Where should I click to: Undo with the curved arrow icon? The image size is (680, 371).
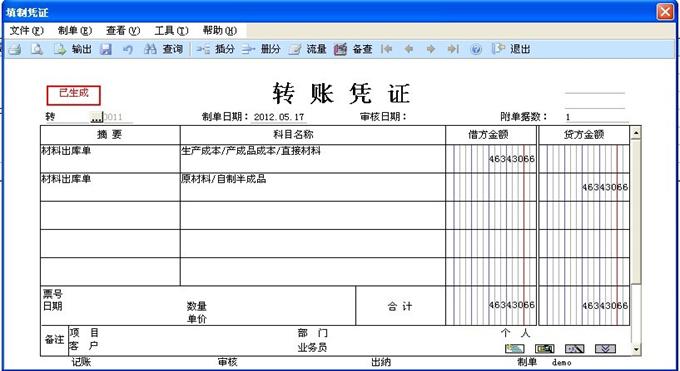[x=128, y=49]
